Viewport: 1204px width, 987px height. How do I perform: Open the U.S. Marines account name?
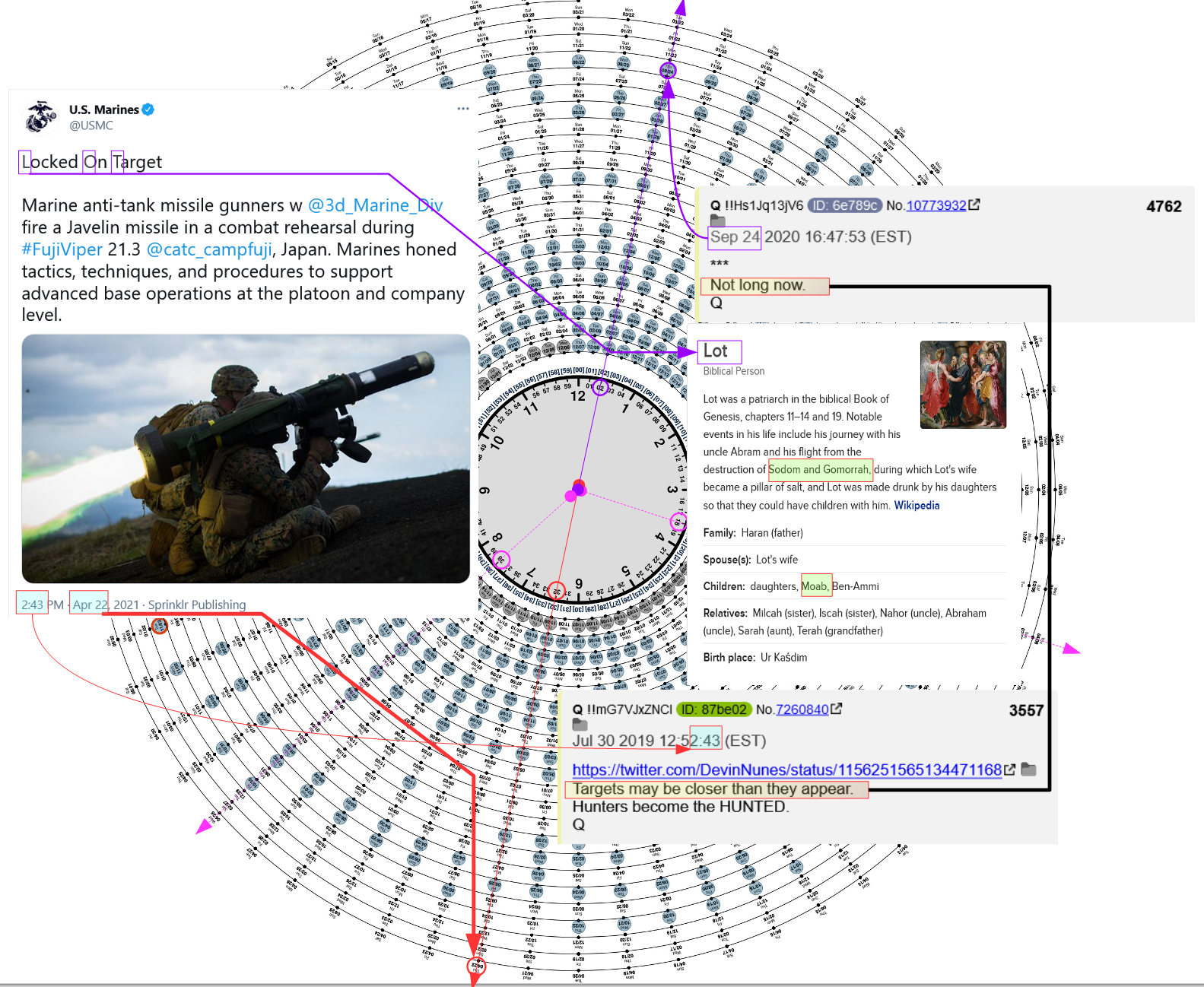[104, 109]
